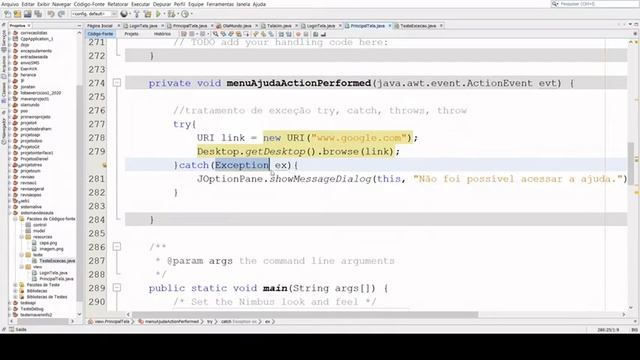
Task: Select the Código-Fonte editor view button
Action: click(100, 34)
